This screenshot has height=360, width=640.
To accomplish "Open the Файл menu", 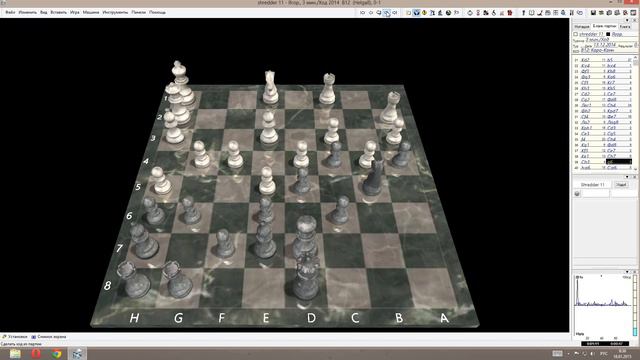I will (10, 12).
